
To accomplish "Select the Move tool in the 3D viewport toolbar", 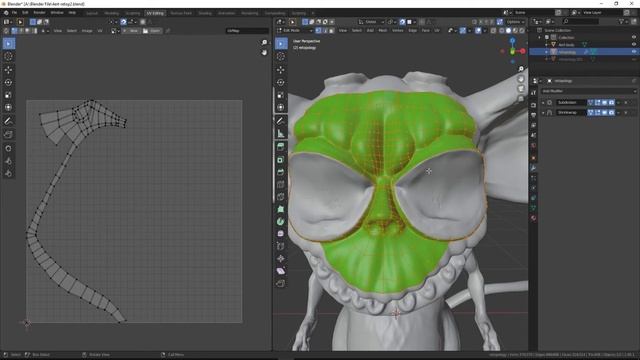I will click(281, 70).
